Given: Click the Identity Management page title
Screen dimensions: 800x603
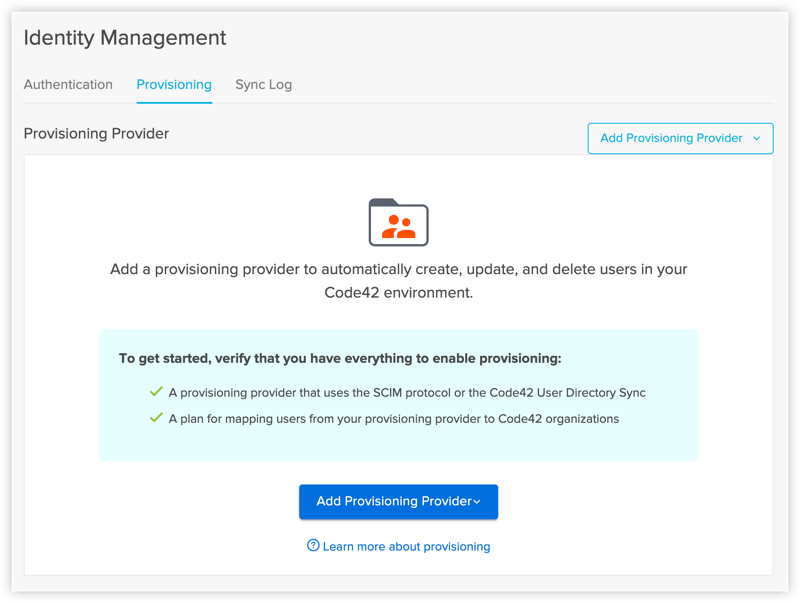Looking at the screenshot, I should 126,37.
